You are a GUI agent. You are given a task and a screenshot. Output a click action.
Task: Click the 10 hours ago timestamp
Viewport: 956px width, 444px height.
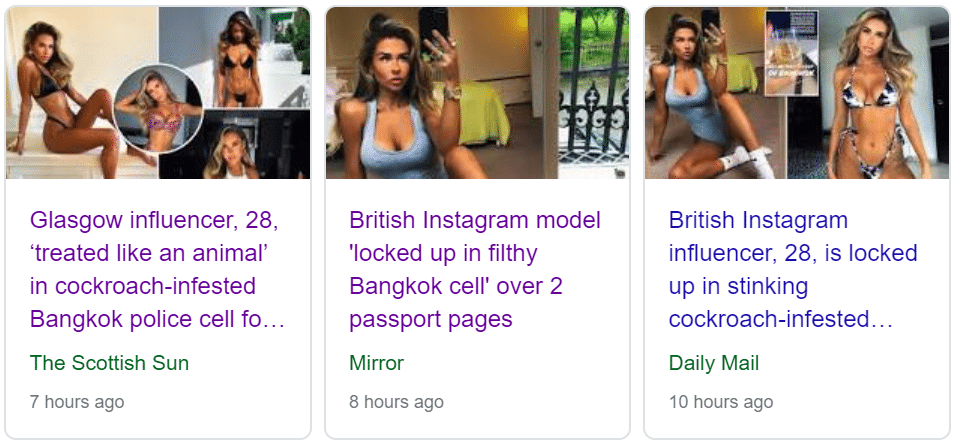(x=721, y=403)
